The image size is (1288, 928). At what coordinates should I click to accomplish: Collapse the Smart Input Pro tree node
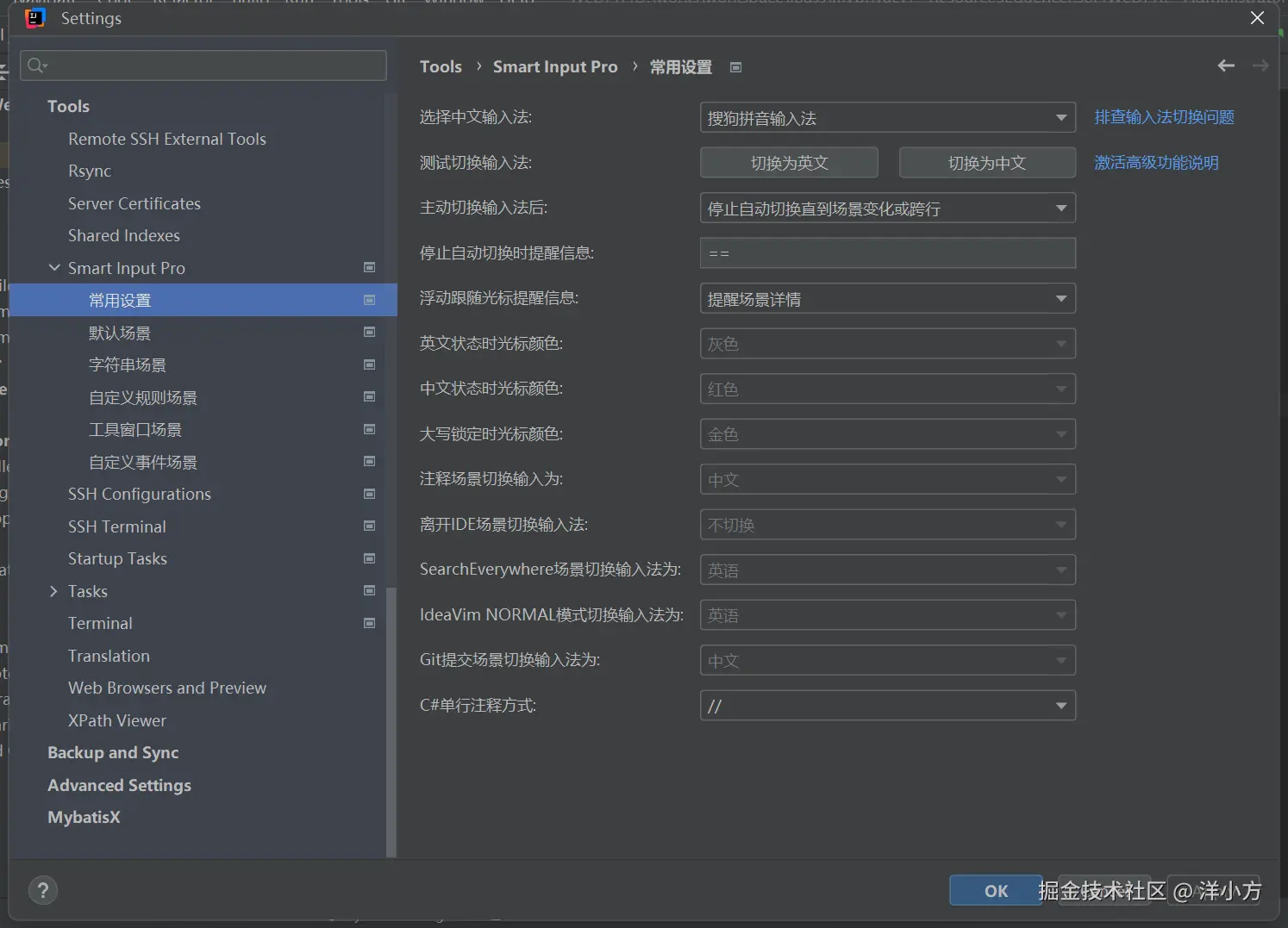click(54, 268)
